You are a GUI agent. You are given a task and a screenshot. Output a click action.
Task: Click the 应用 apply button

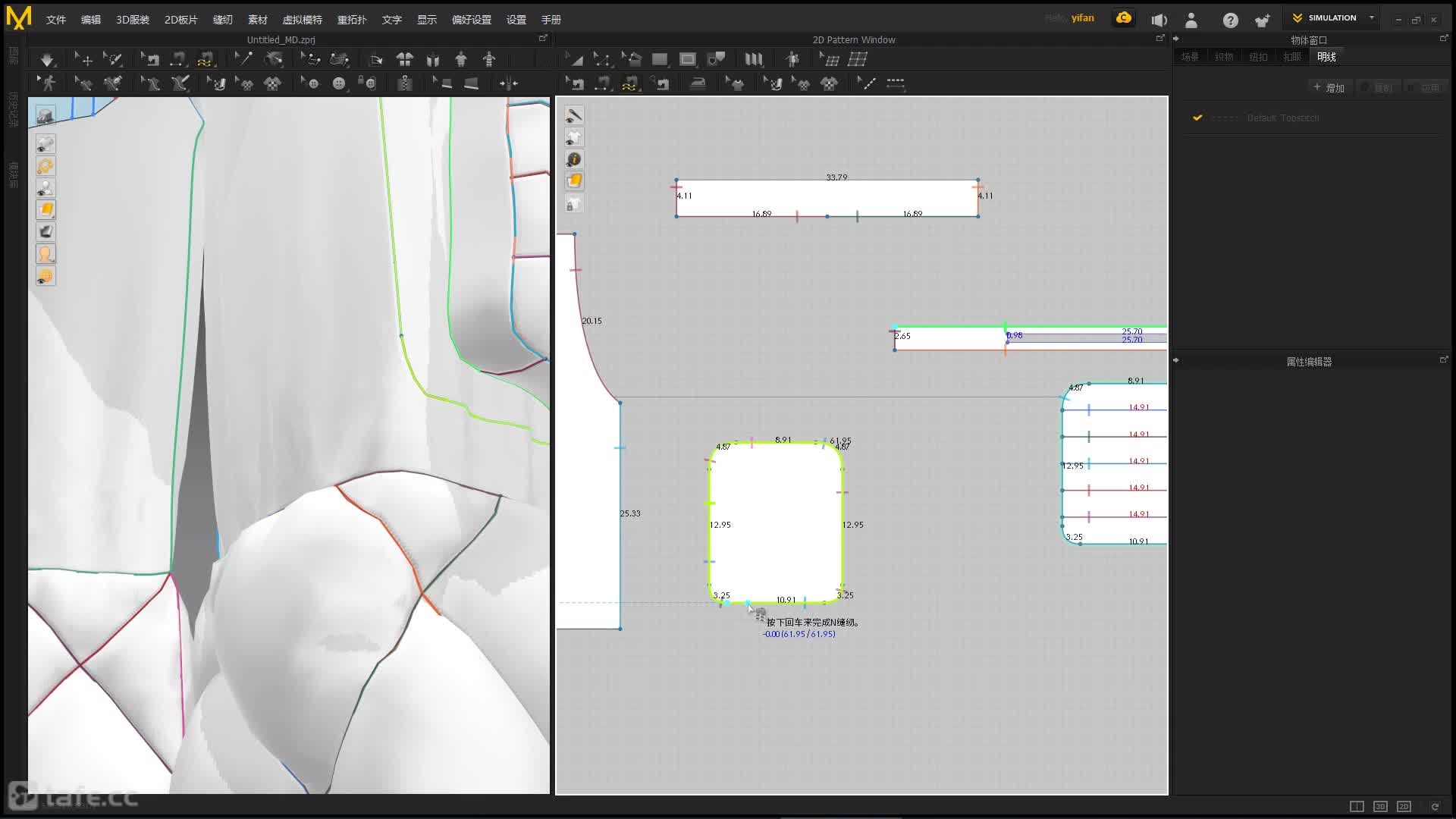tap(1424, 88)
